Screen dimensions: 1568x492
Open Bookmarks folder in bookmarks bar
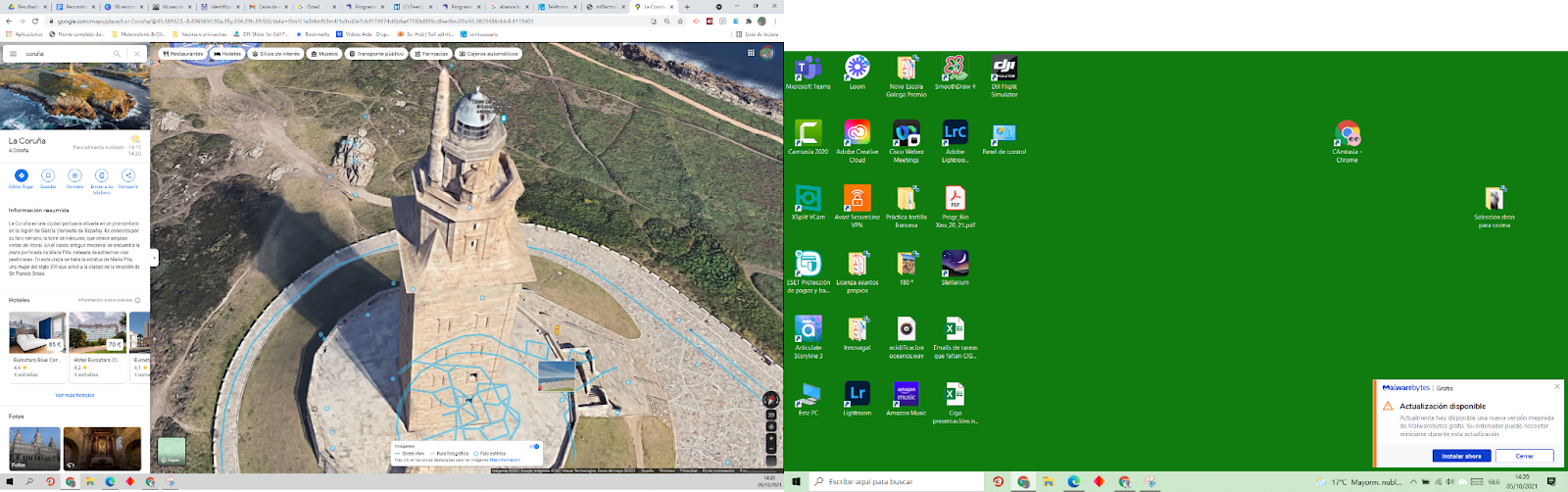314,34
